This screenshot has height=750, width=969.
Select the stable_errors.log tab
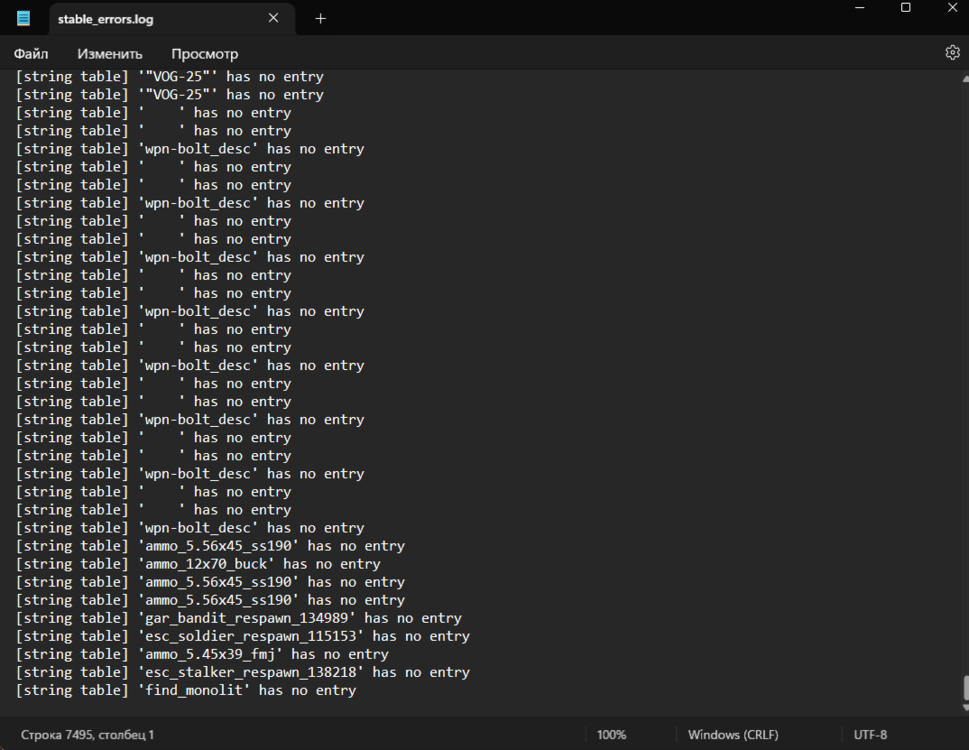[150, 19]
